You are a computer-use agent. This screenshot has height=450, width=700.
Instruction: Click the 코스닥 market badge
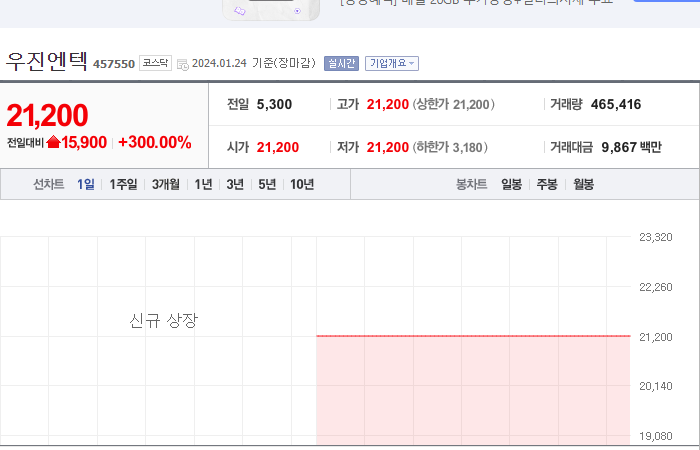click(x=155, y=63)
